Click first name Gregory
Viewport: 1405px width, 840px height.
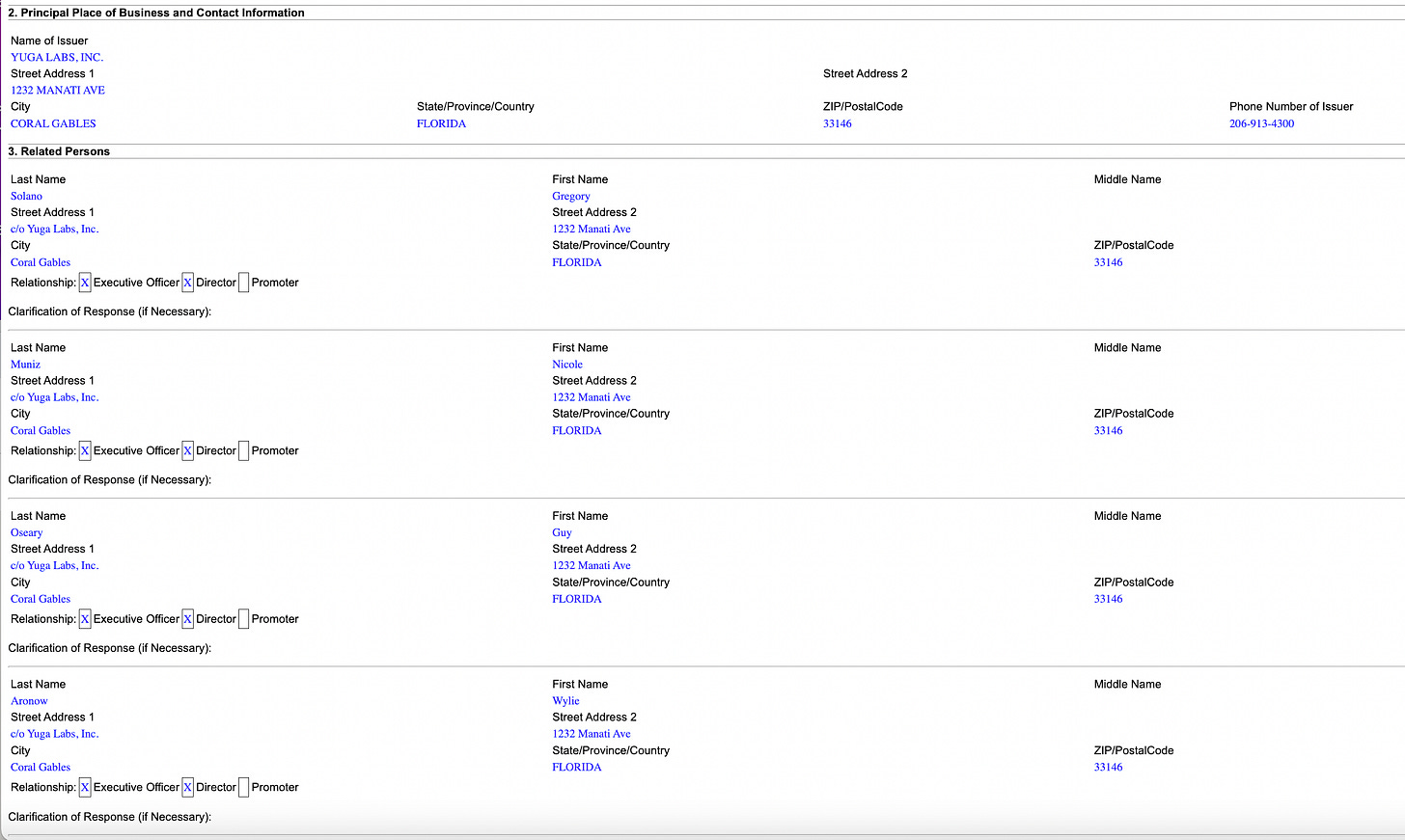[571, 196]
